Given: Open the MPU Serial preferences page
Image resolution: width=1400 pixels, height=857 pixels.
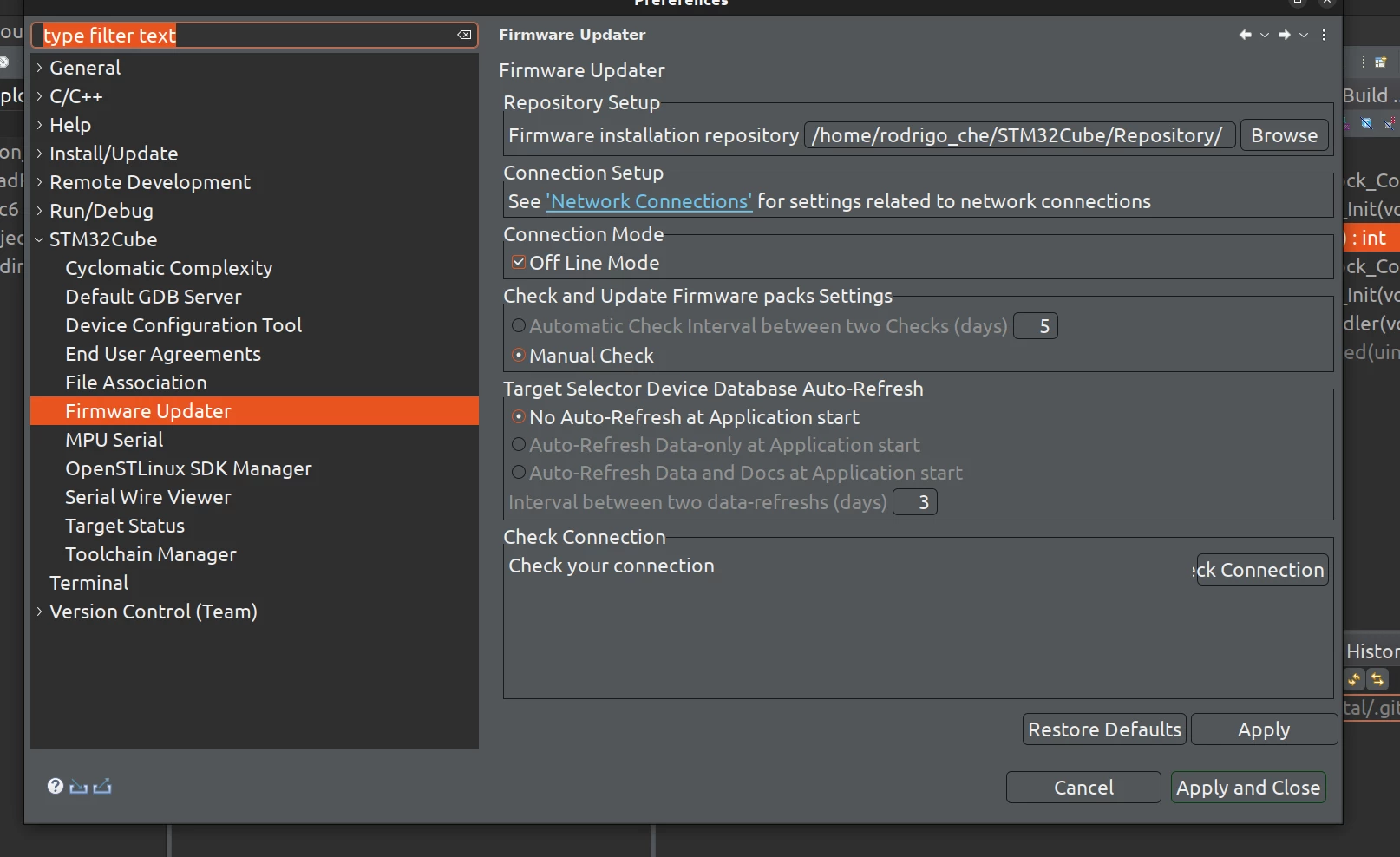Looking at the screenshot, I should 114,440.
